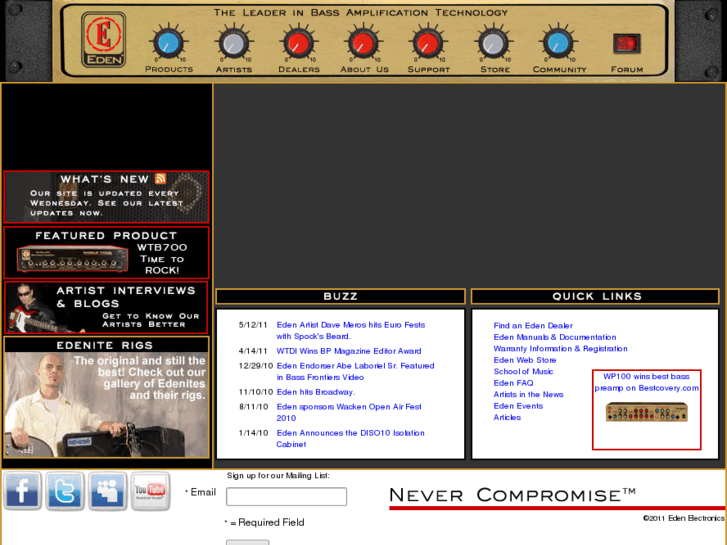Click the Forum menu label
The width and height of the screenshot is (727, 545).
pyautogui.click(x=627, y=69)
